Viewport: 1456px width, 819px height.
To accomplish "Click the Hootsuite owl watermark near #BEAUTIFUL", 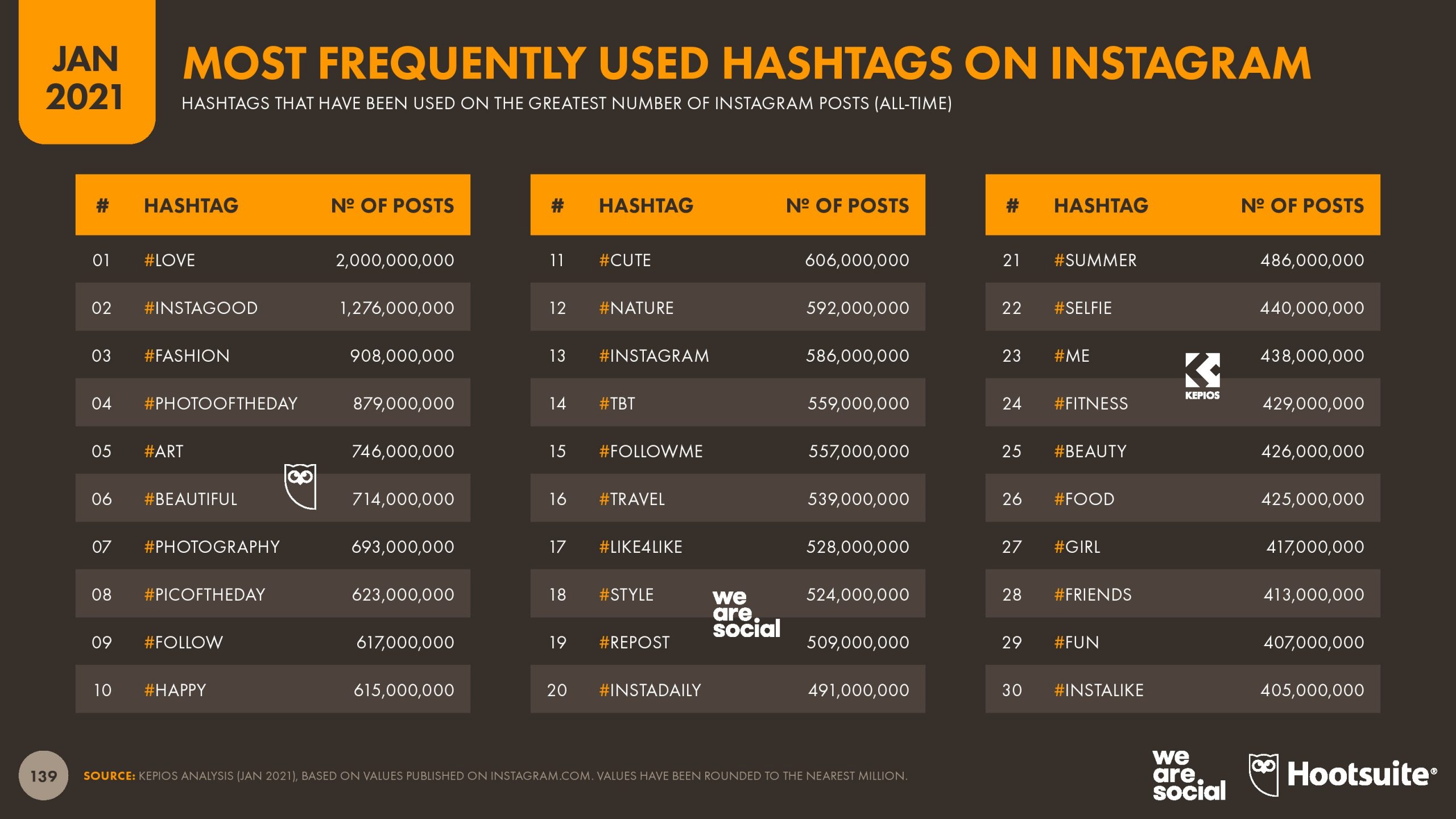I will (x=300, y=486).
